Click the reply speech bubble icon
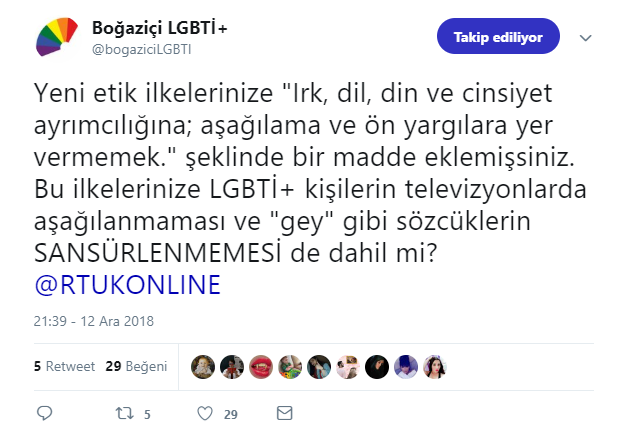This screenshot has height=437, width=620. point(44,413)
